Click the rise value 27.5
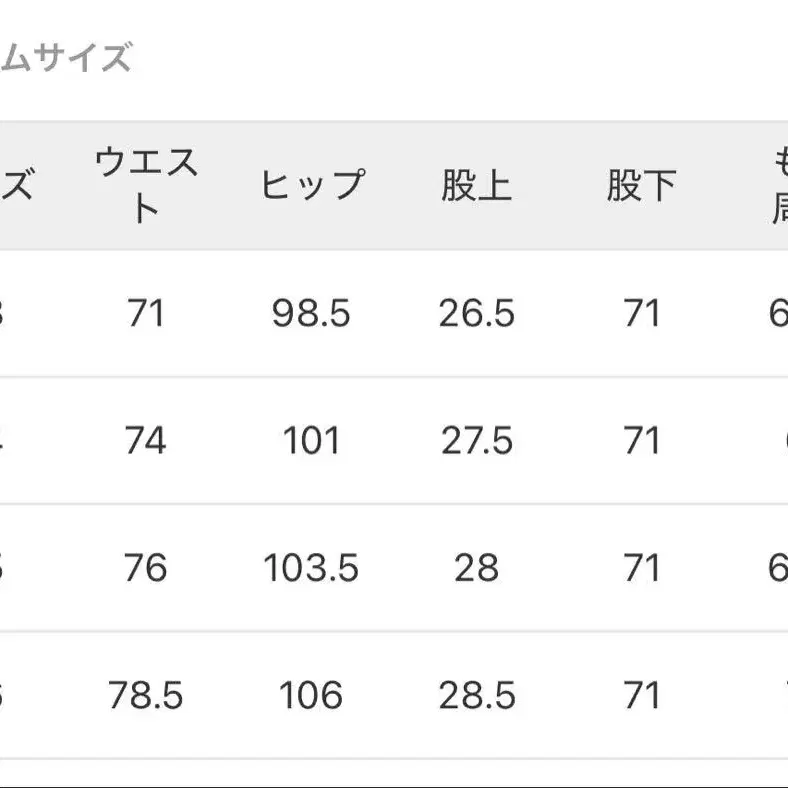 [476, 441]
